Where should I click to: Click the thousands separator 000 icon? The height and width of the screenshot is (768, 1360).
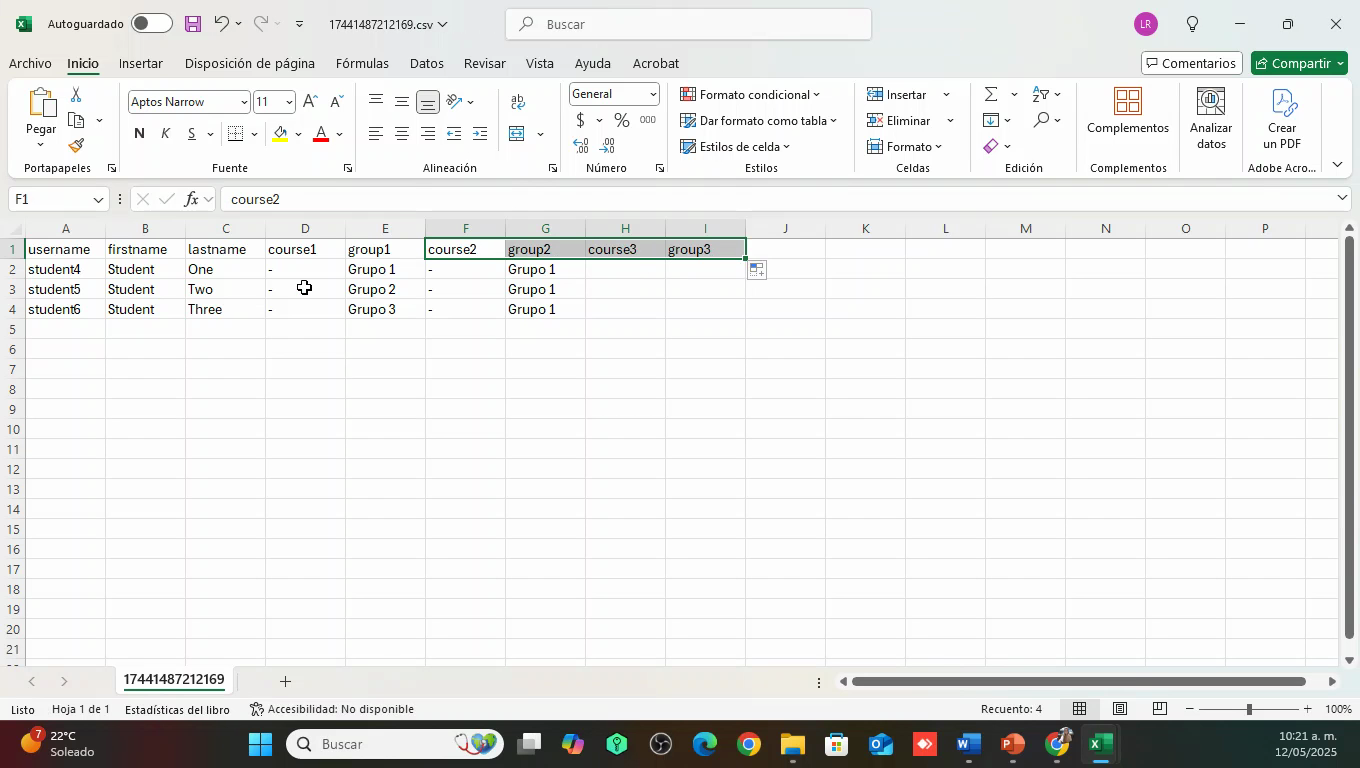tap(648, 120)
